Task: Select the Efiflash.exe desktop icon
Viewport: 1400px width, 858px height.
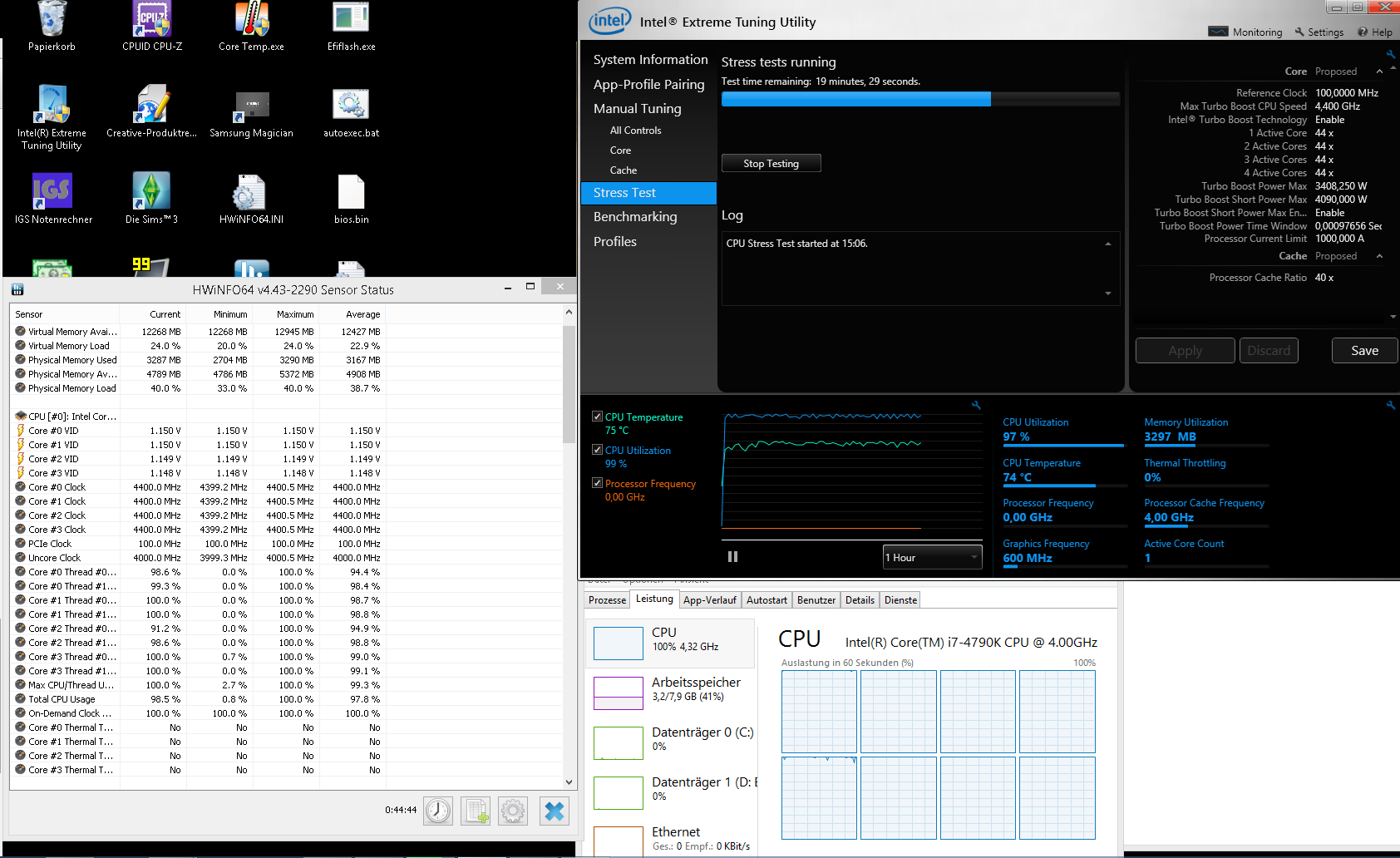Action: [x=351, y=27]
